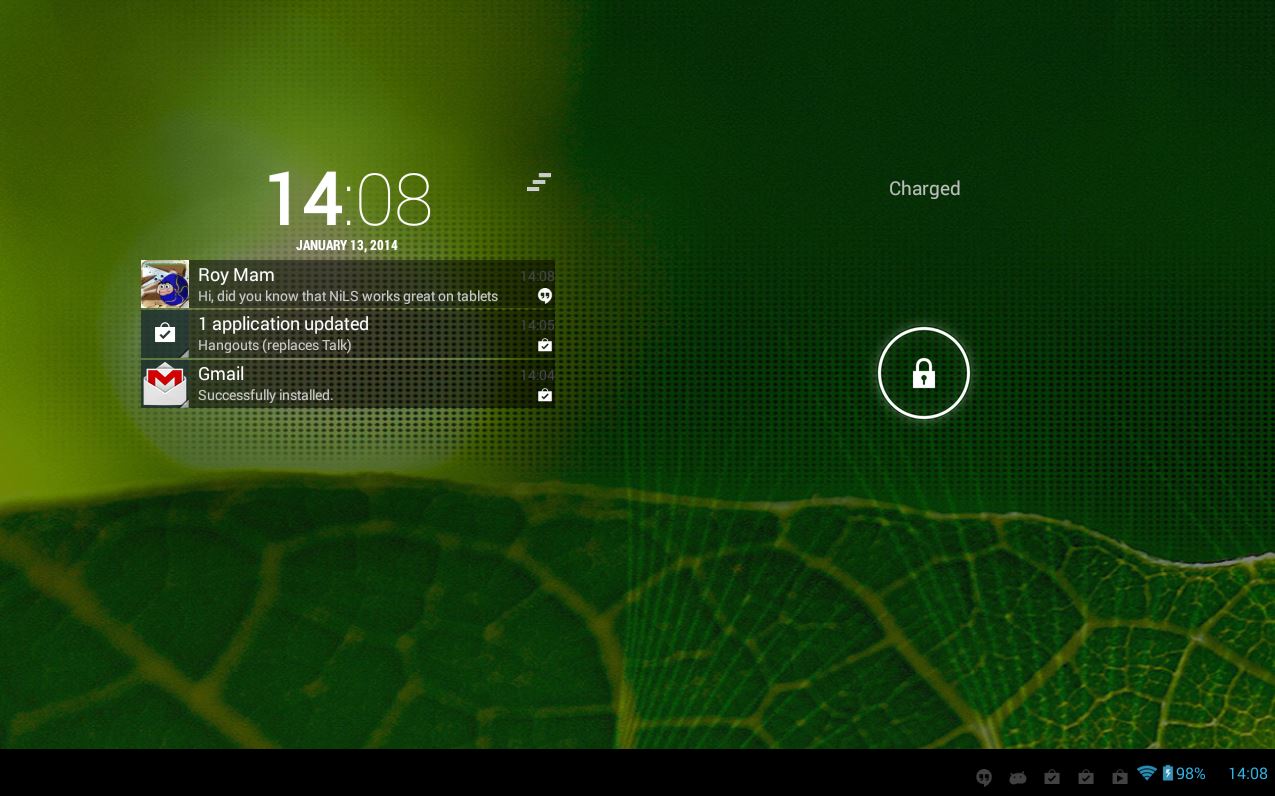Tap the padlock unlock icon
This screenshot has height=796, width=1275.
coord(923,373)
